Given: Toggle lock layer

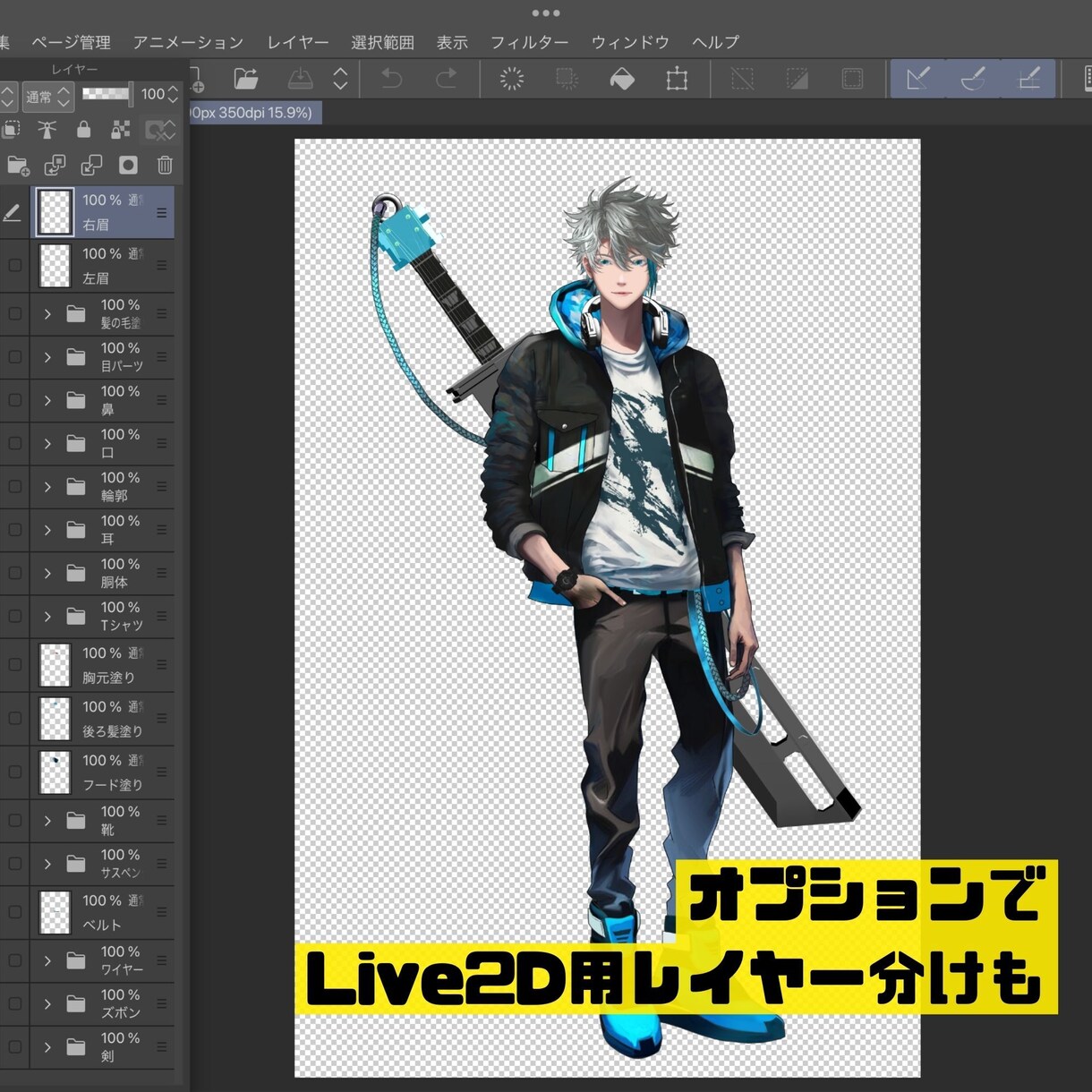Looking at the screenshot, I should click(x=83, y=131).
